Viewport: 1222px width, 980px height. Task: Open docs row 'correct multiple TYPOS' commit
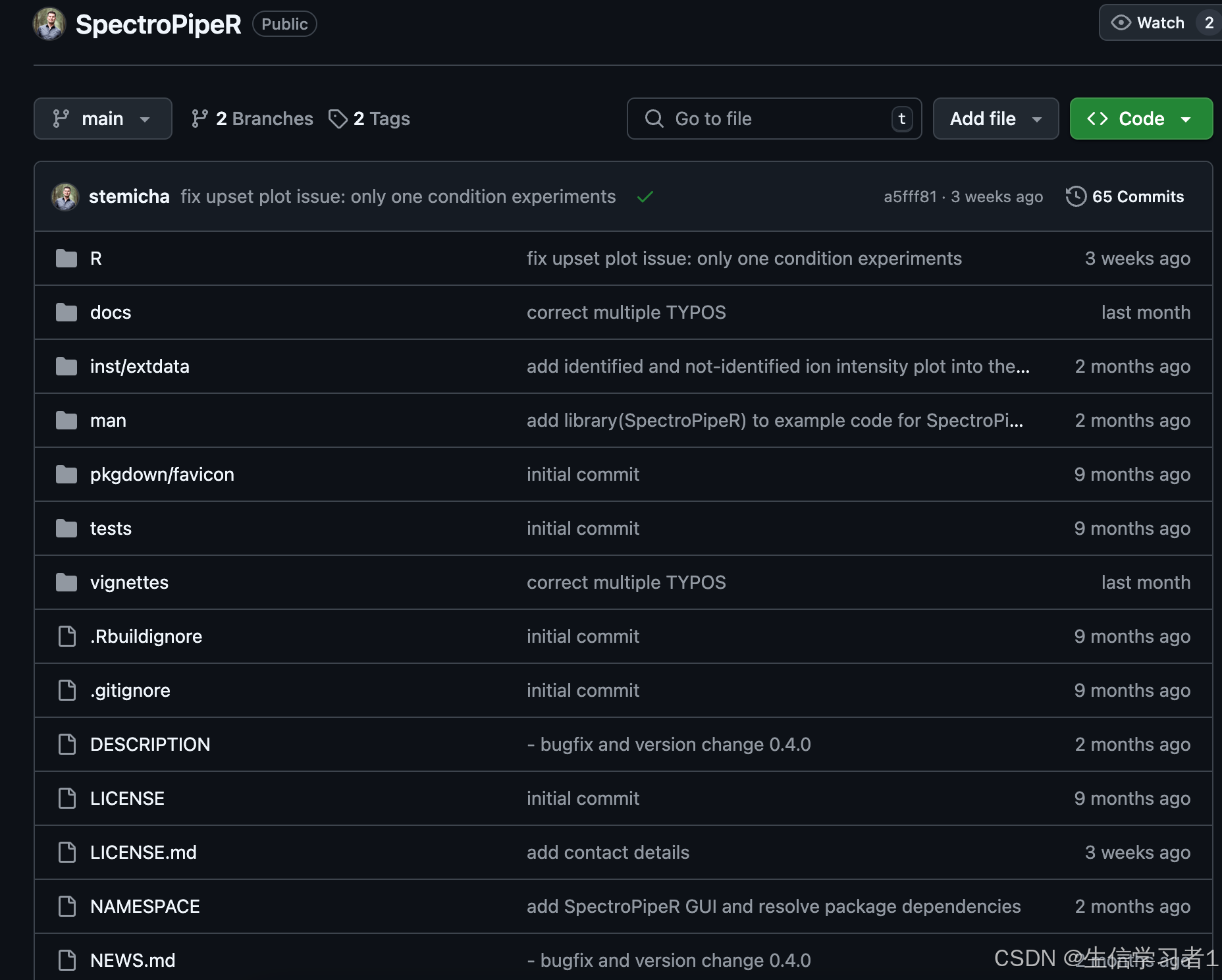click(x=626, y=313)
